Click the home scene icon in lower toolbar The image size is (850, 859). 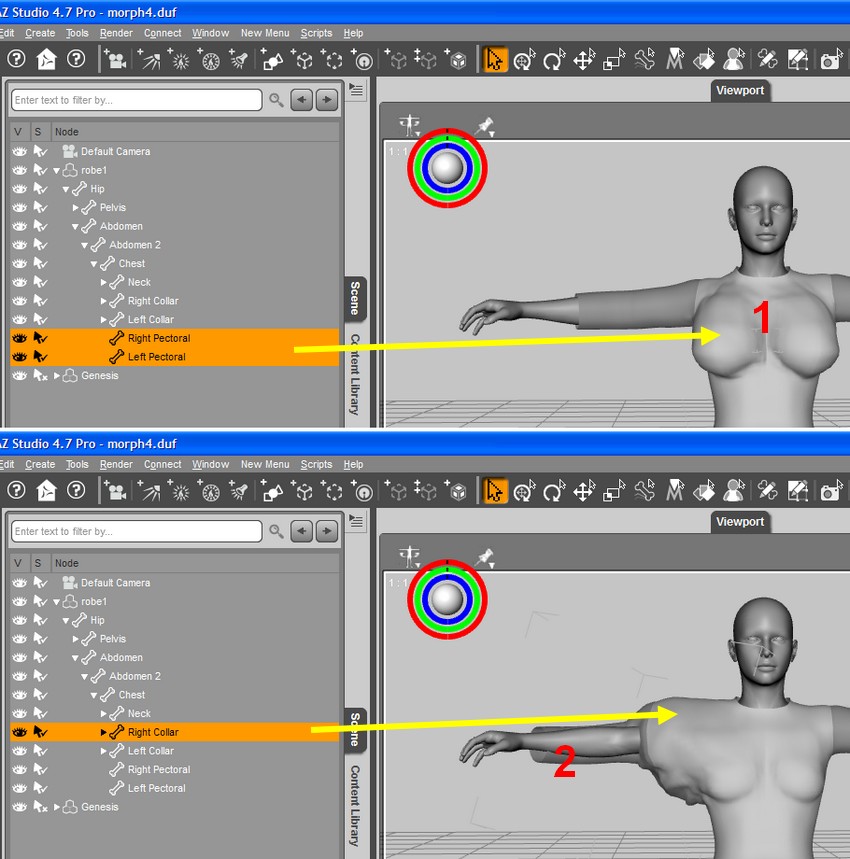coord(46,491)
